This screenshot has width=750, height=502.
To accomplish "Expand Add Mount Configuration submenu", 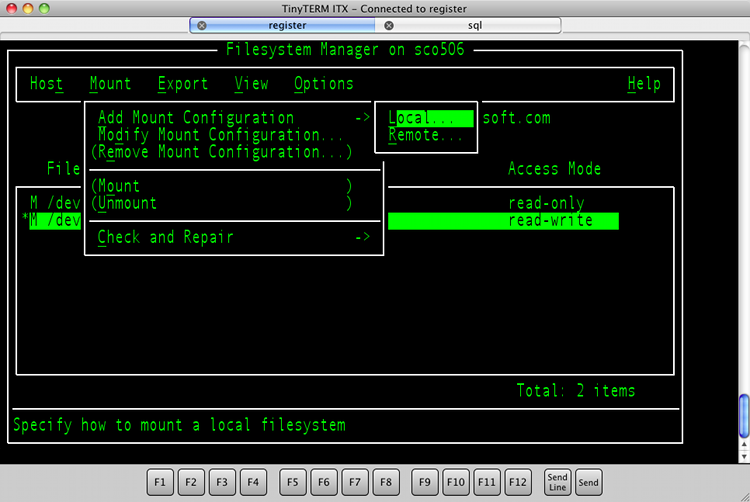I will [196, 118].
